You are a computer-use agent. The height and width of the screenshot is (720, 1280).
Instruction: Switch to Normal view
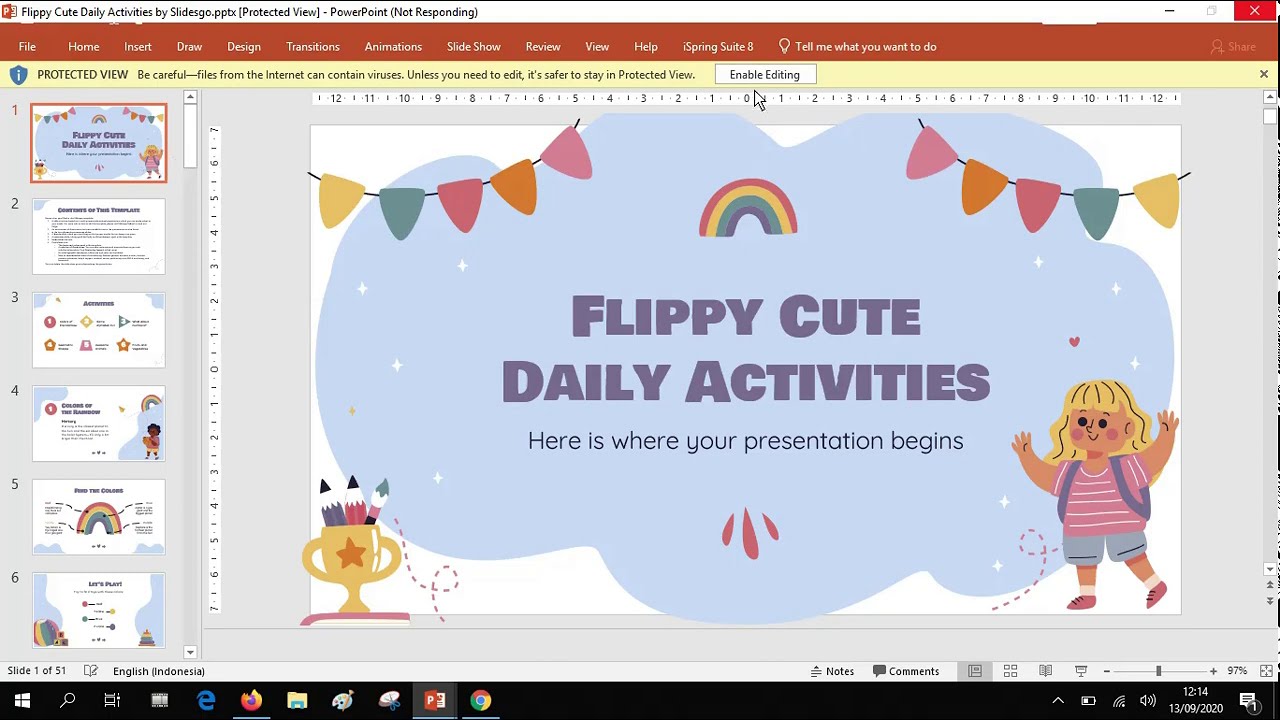[975, 671]
